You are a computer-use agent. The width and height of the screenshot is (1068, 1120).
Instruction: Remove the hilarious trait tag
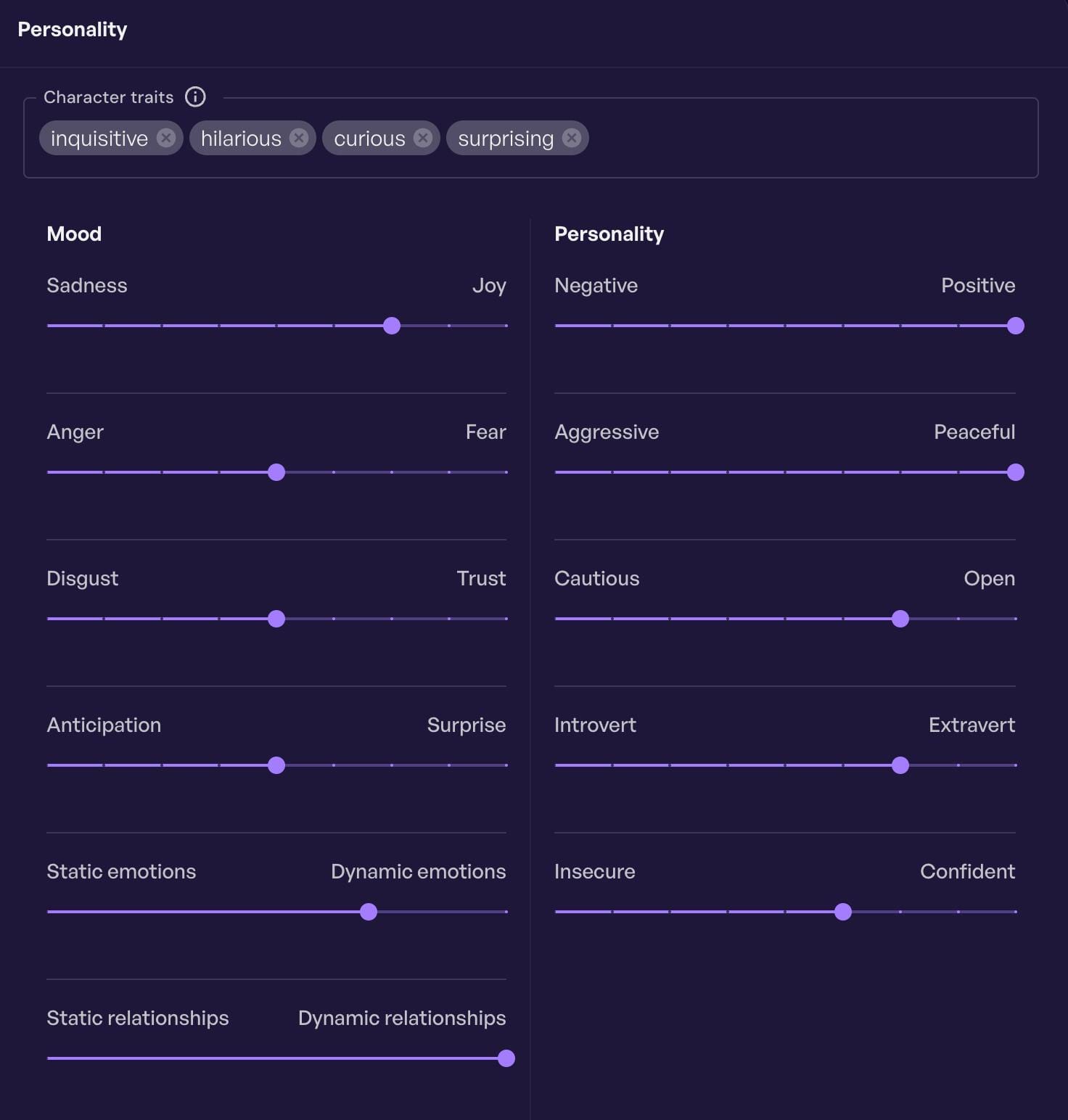click(299, 138)
